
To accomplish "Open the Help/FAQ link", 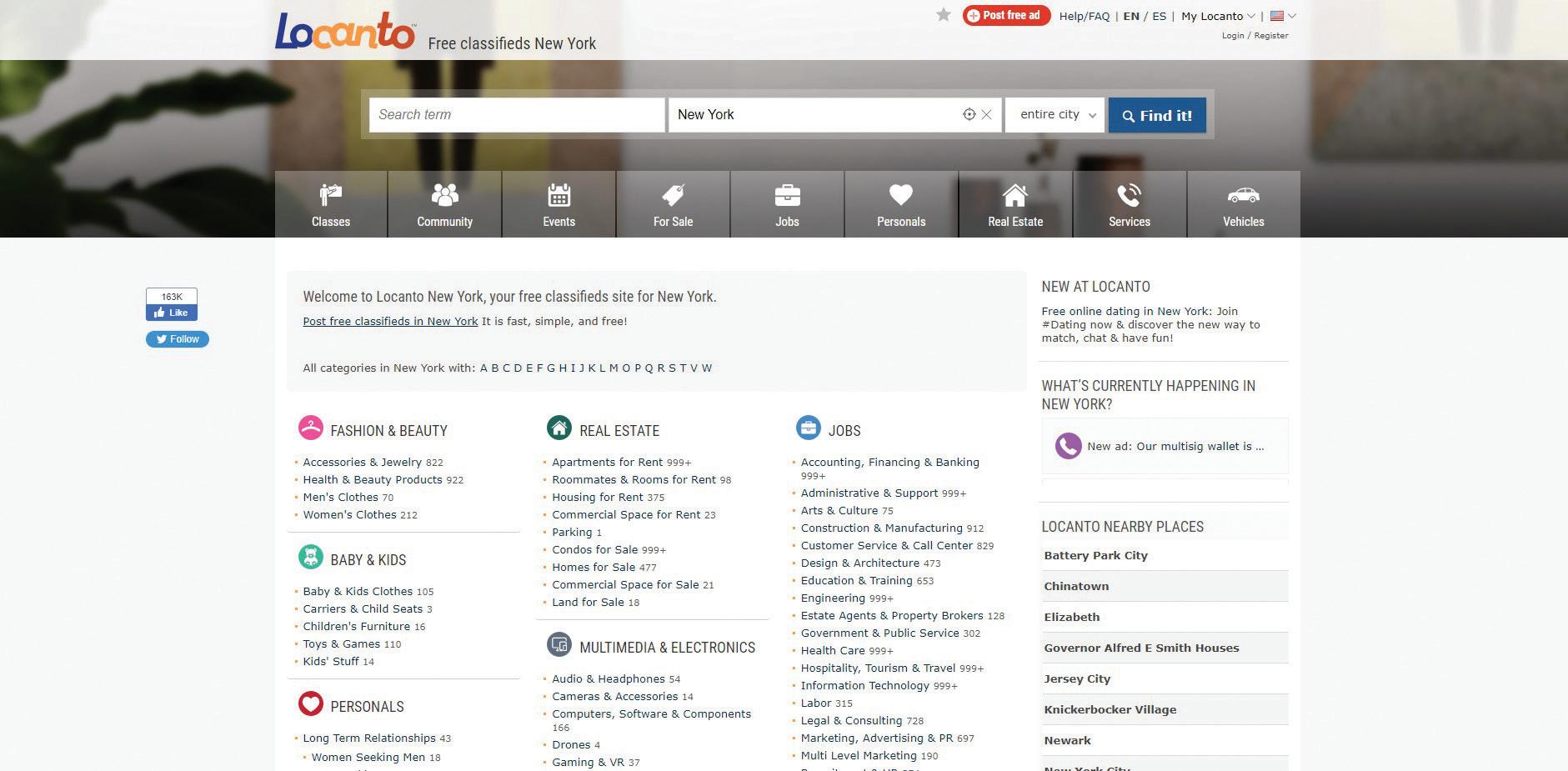I will pos(1085,16).
